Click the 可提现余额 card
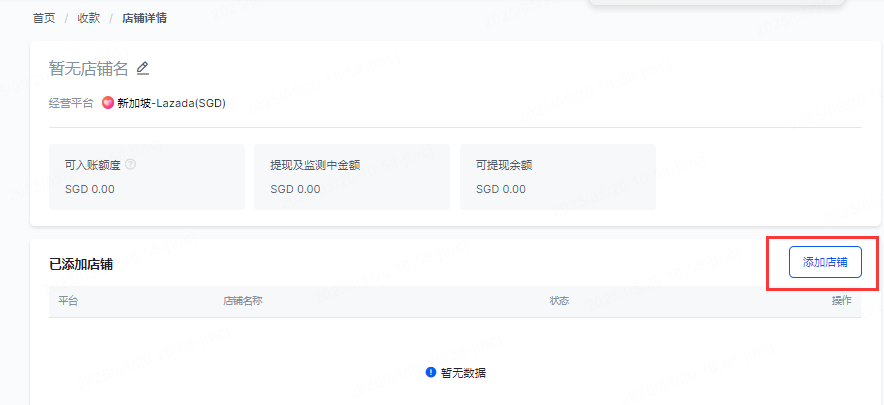Viewport: 884px width, 405px height. point(557,177)
